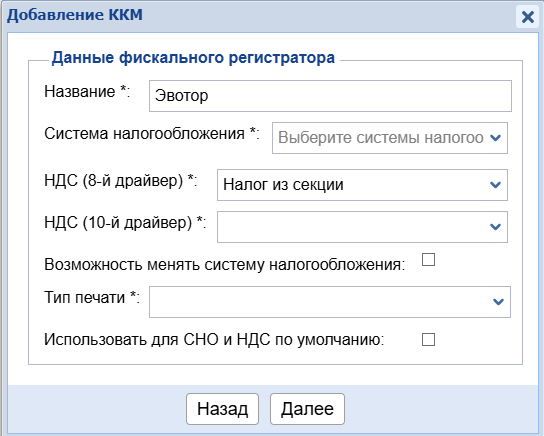Viewport: 544px width, 436px height.
Task: Click the chevron arrow of НДС (10-й драйвер)
Action: [495, 227]
